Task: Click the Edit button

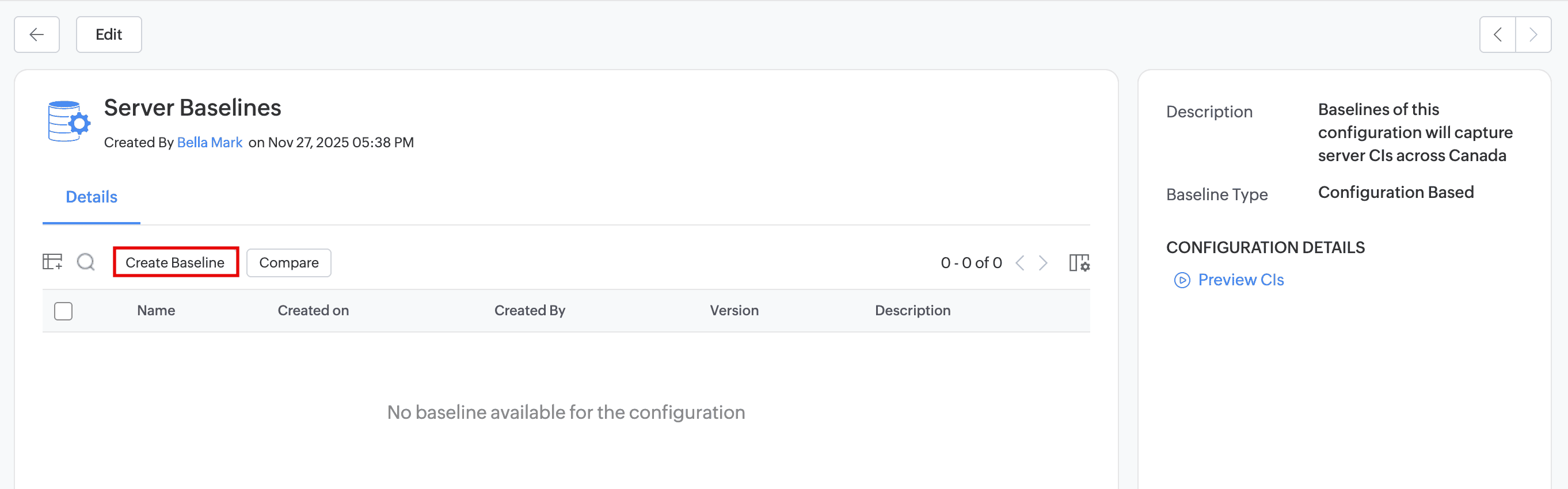Action: [109, 35]
